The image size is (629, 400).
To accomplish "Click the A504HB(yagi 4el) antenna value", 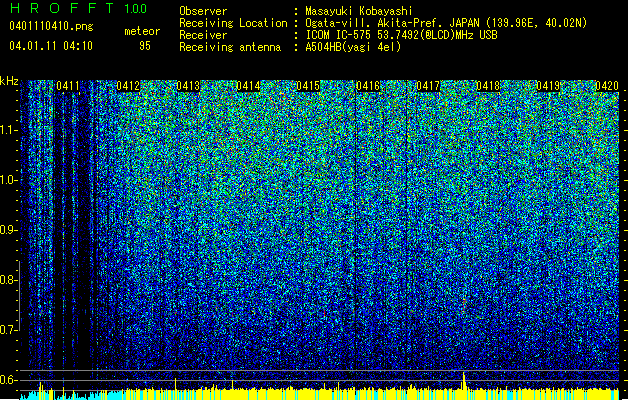I will coord(353,47).
